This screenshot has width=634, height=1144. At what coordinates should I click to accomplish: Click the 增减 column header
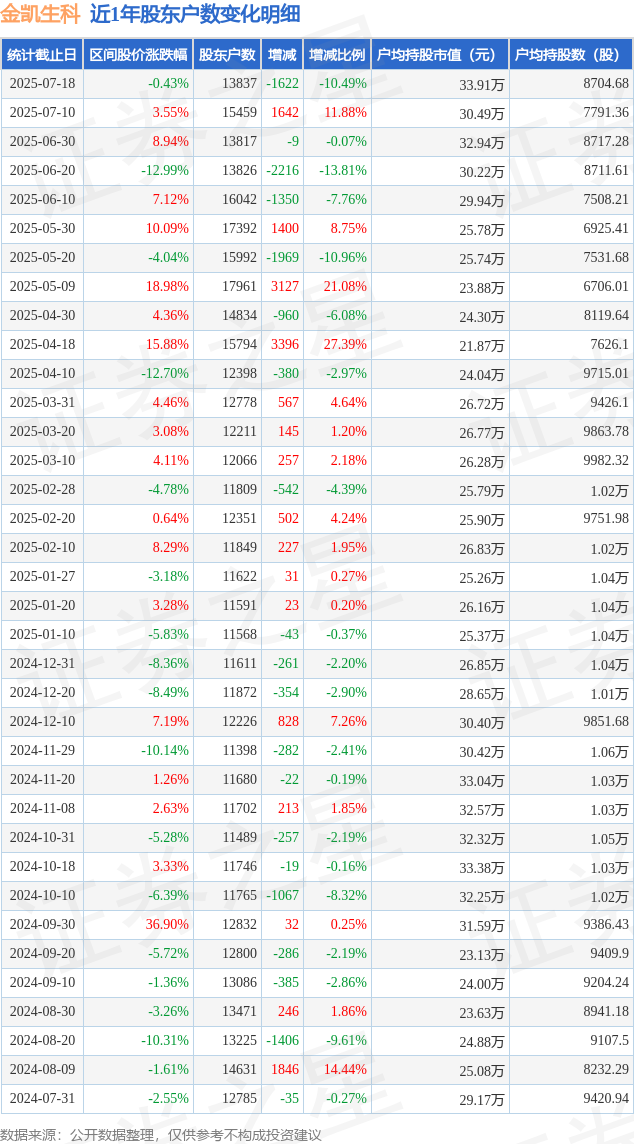coord(282,54)
